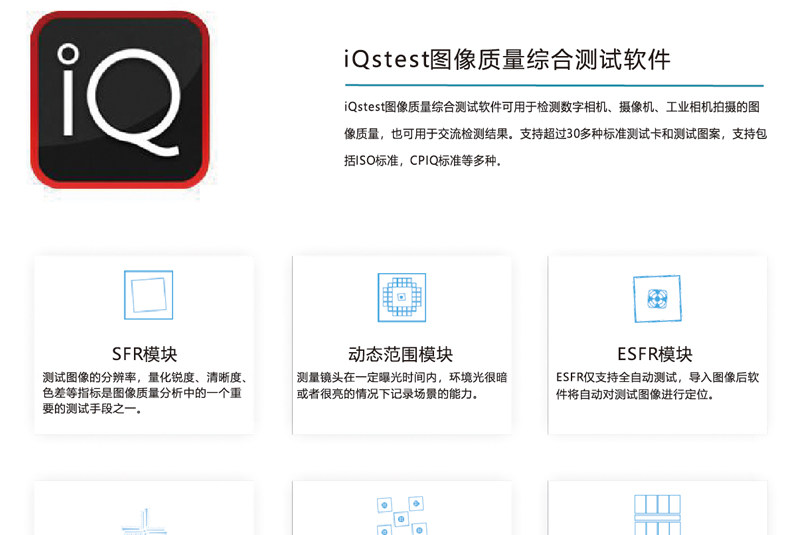Click the stacked columns grid module icon
This screenshot has height=535, width=790.
tap(657, 515)
